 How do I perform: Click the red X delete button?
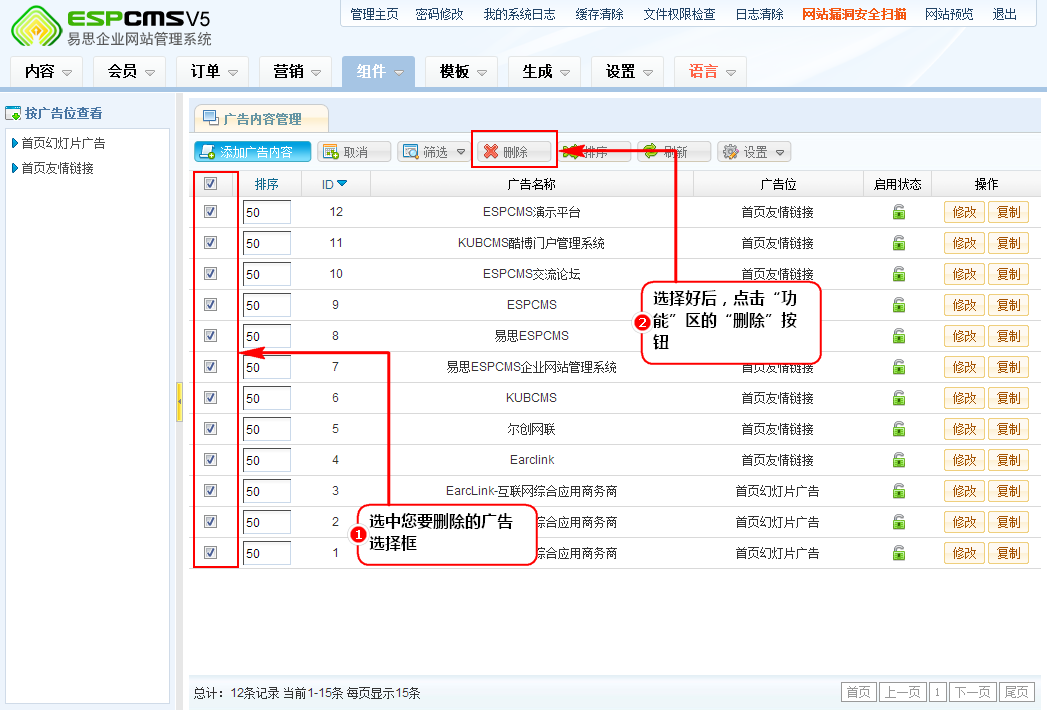[515, 152]
